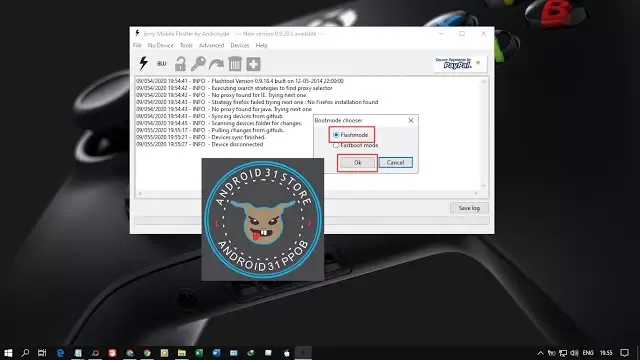Viewport: 640px width, 360px height.
Task: Click log line 'Flashtool Version 0.9.18.4 built on'
Action: 240,81
